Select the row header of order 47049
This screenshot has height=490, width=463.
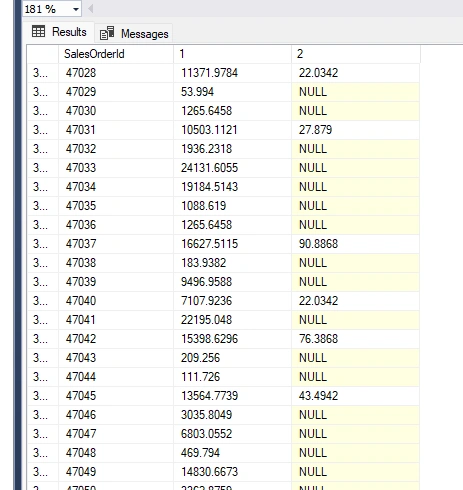click(x=43, y=472)
